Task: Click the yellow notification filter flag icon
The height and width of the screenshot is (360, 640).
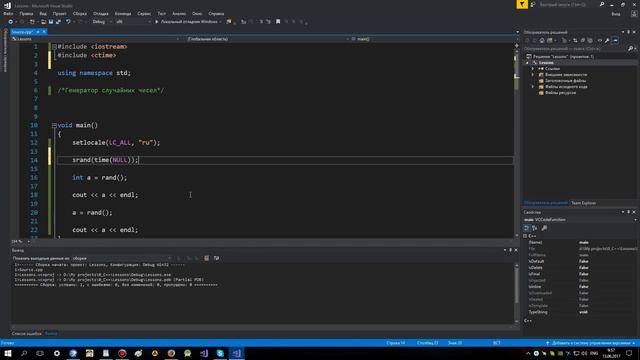Action: coord(522,4)
